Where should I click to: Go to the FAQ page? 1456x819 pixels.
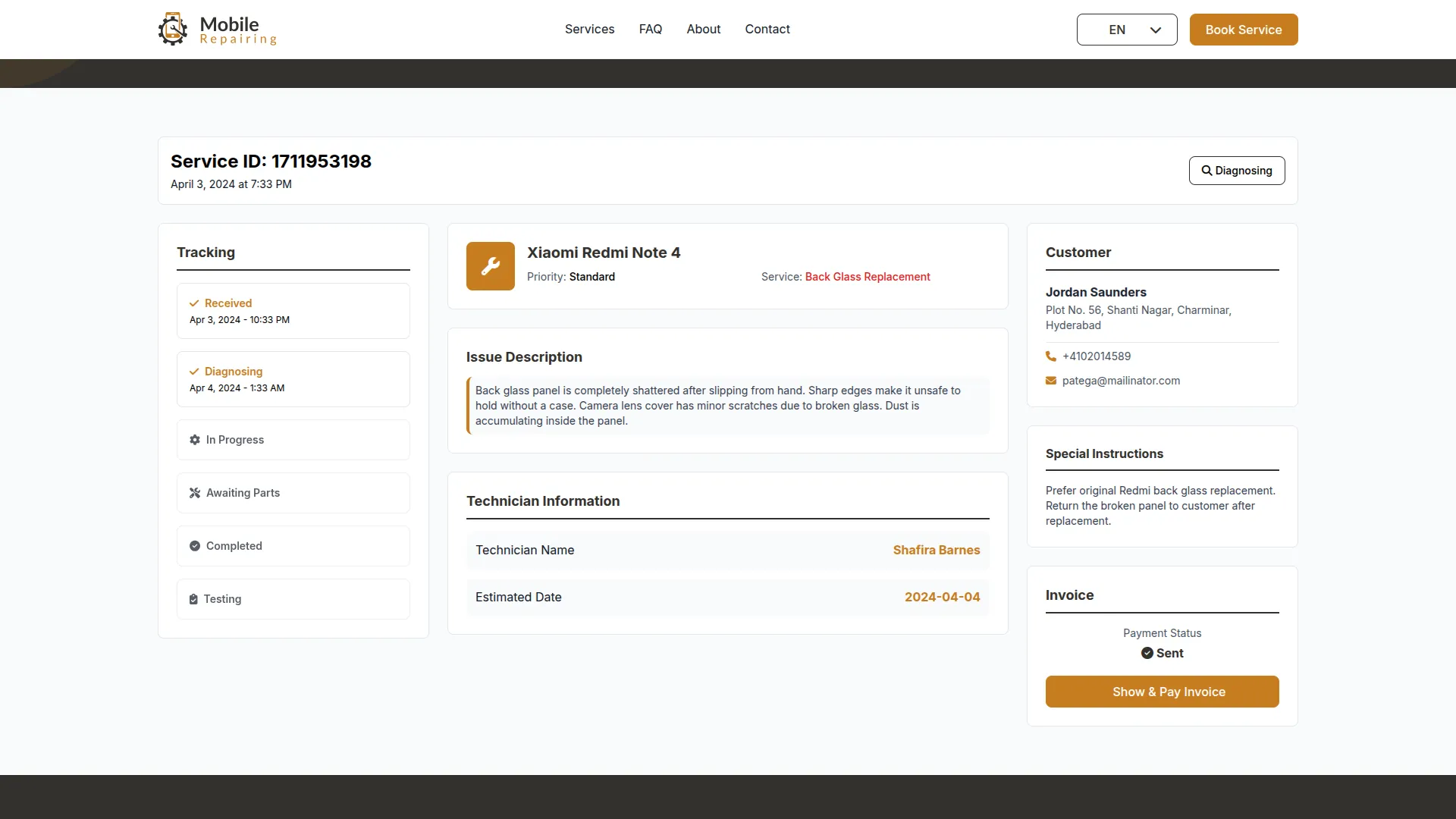click(651, 29)
